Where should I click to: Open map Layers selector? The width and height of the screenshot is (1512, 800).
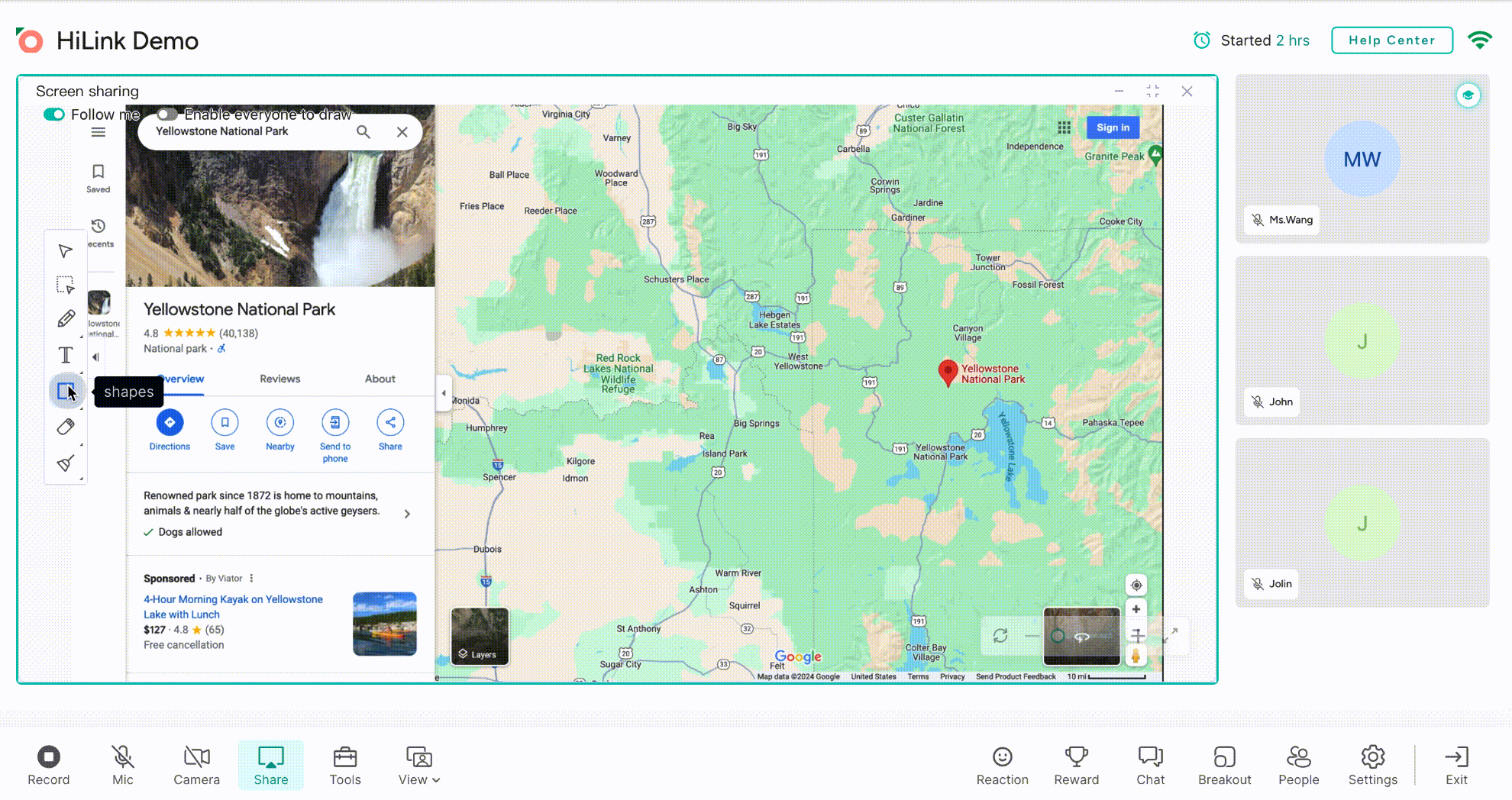pos(480,637)
